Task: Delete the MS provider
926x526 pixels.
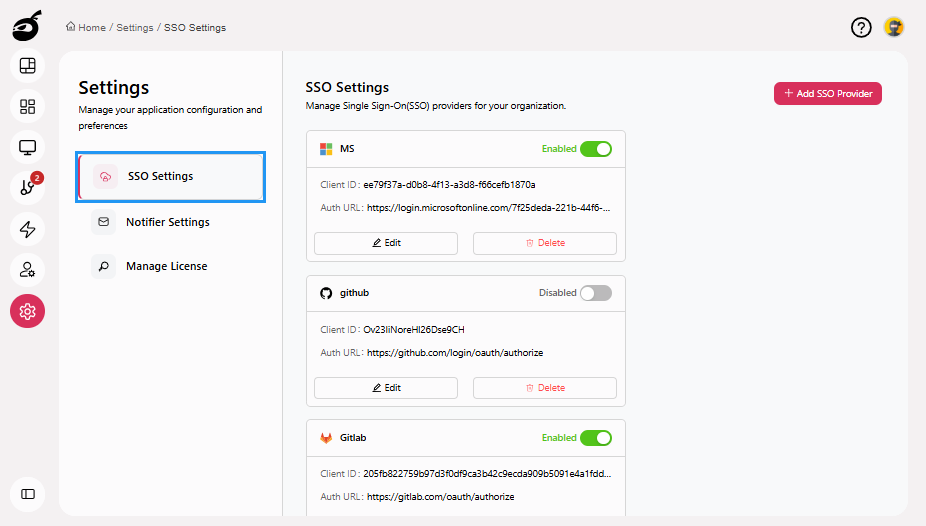Action: 544,243
